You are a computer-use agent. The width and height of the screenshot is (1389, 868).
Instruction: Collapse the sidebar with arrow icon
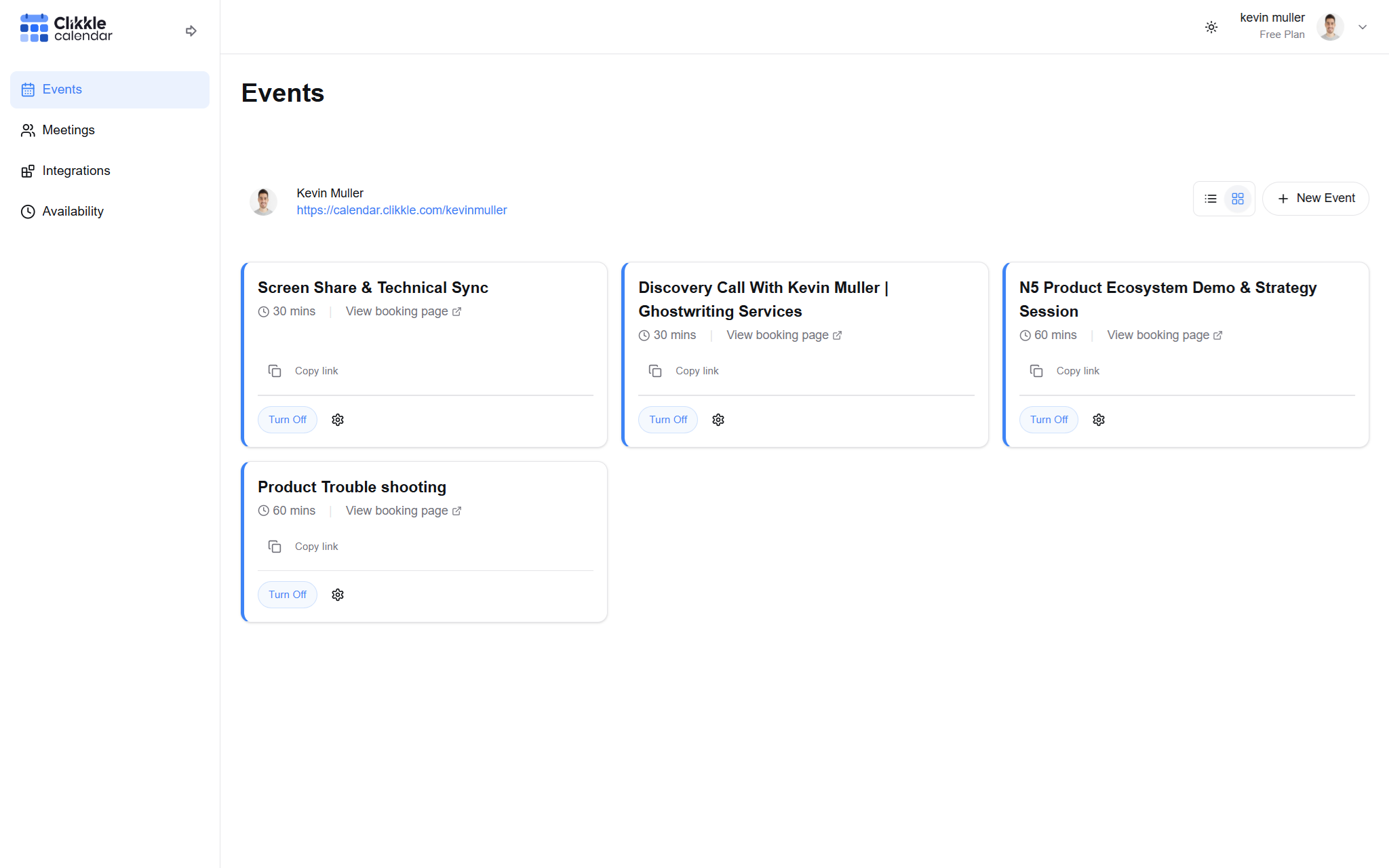pos(191,31)
